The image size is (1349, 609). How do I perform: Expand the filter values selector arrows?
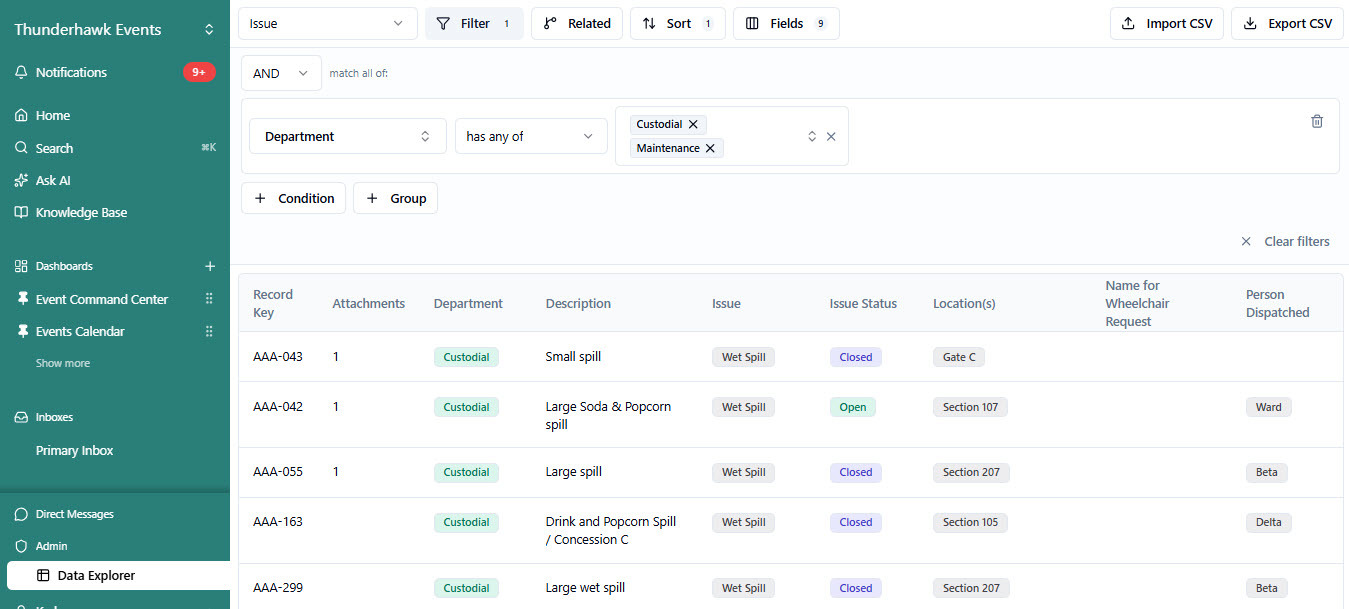pyautogui.click(x=812, y=136)
